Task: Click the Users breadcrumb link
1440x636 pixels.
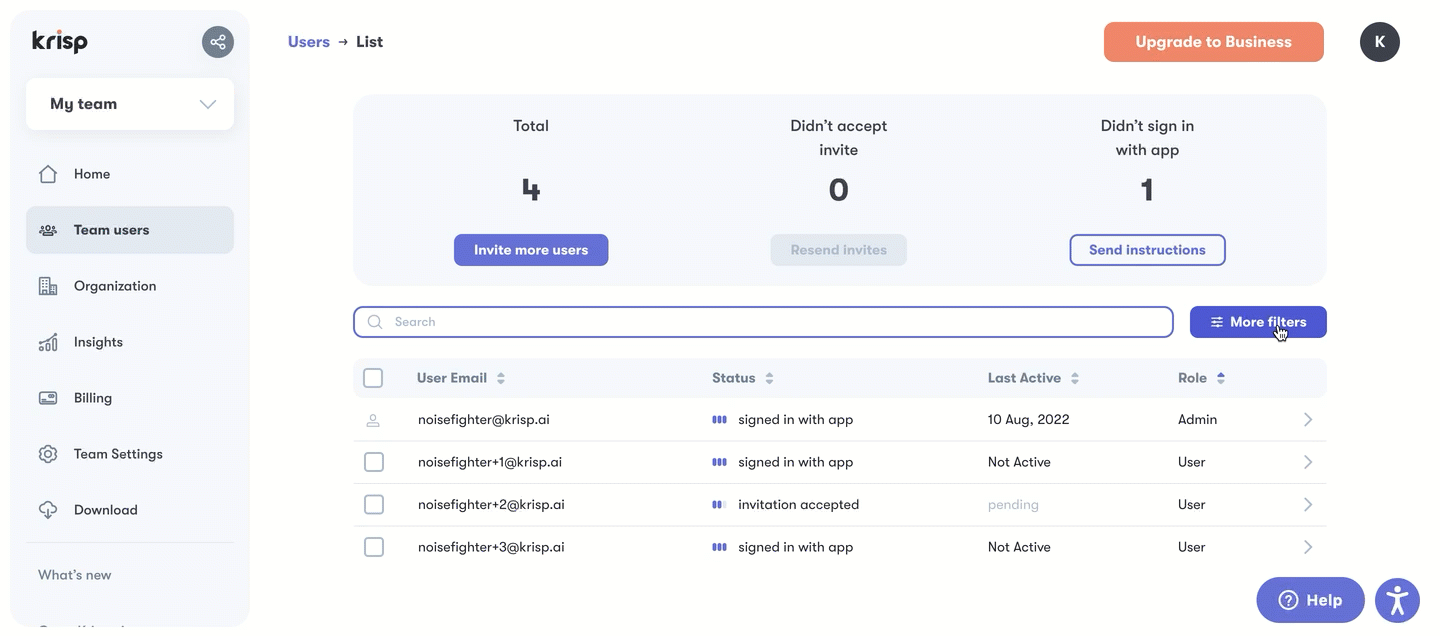Action: click(309, 42)
